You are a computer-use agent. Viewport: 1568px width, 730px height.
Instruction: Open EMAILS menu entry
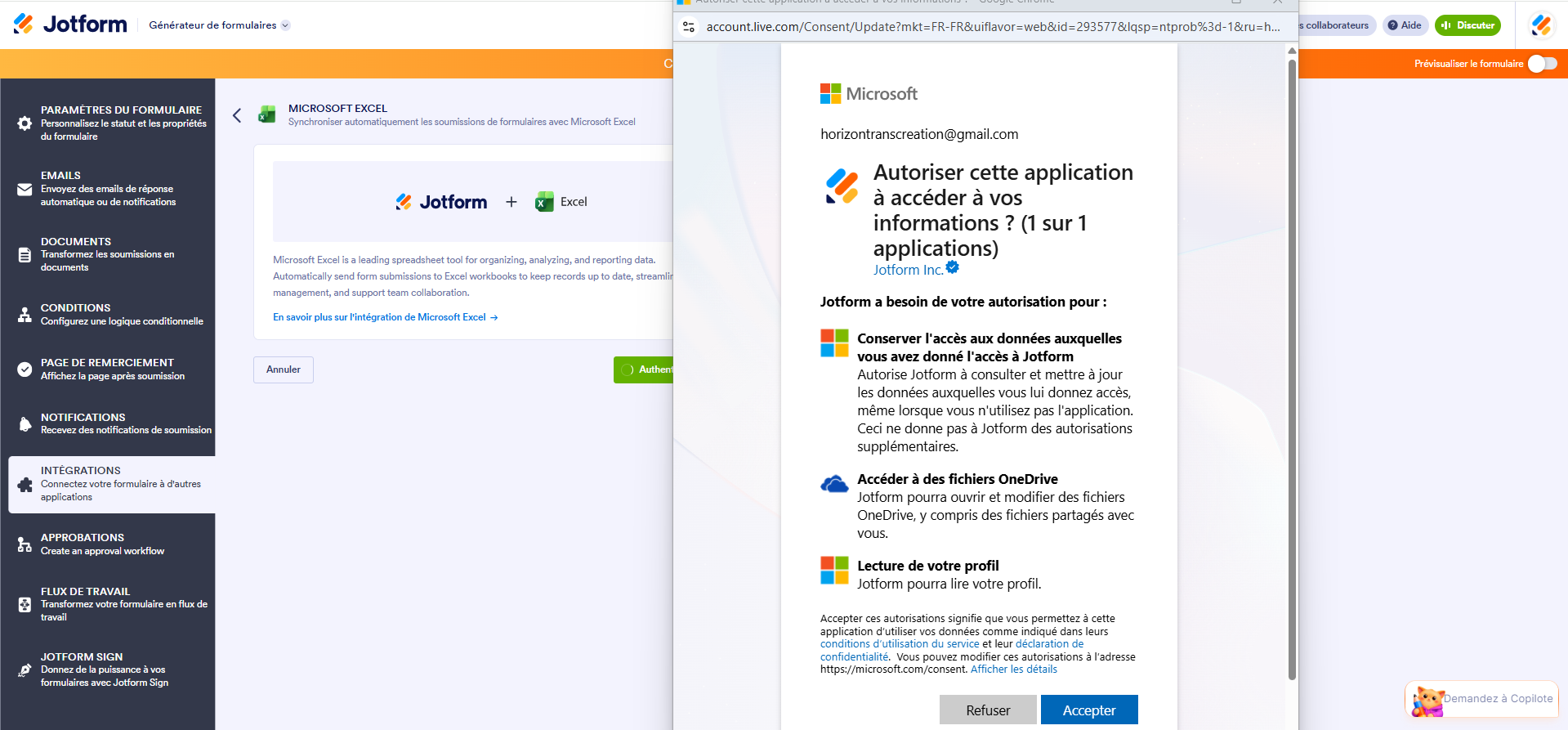click(x=108, y=188)
